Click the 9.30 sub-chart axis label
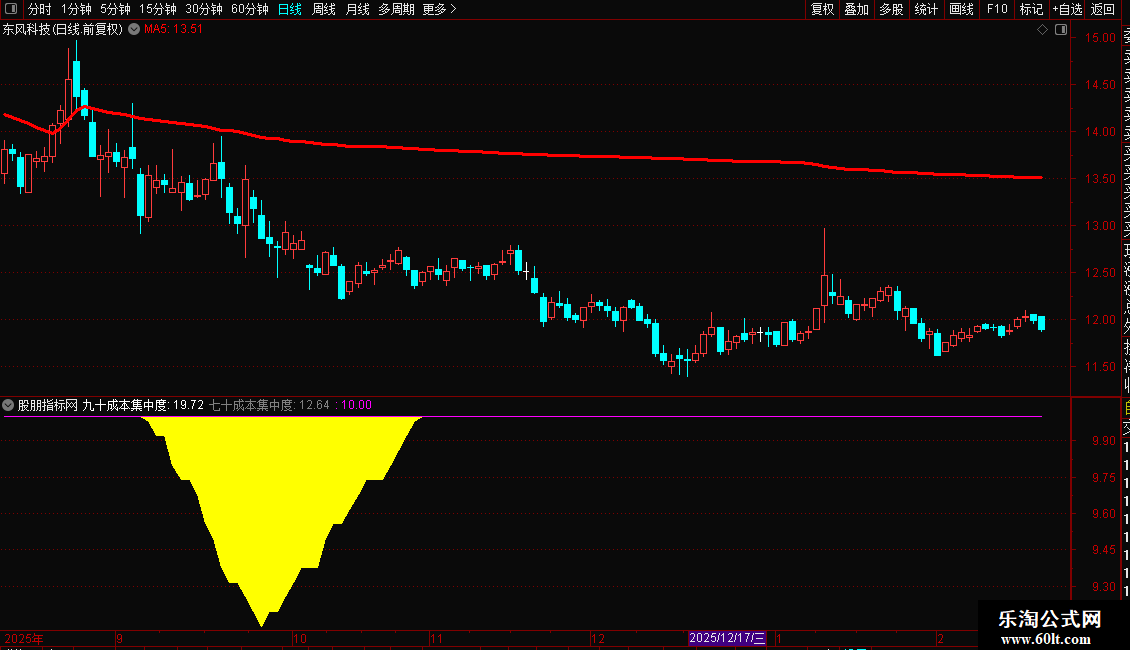The image size is (1130, 650). coord(1103,587)
